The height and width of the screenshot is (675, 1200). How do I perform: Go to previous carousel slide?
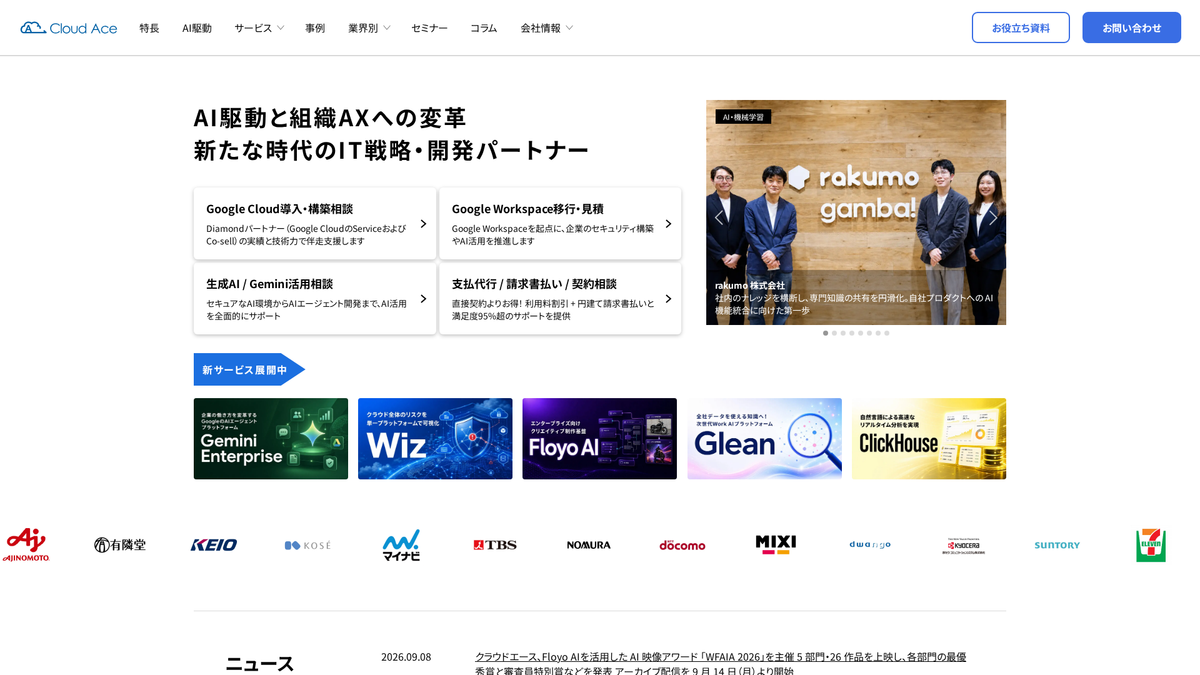[x=718, y=216]
